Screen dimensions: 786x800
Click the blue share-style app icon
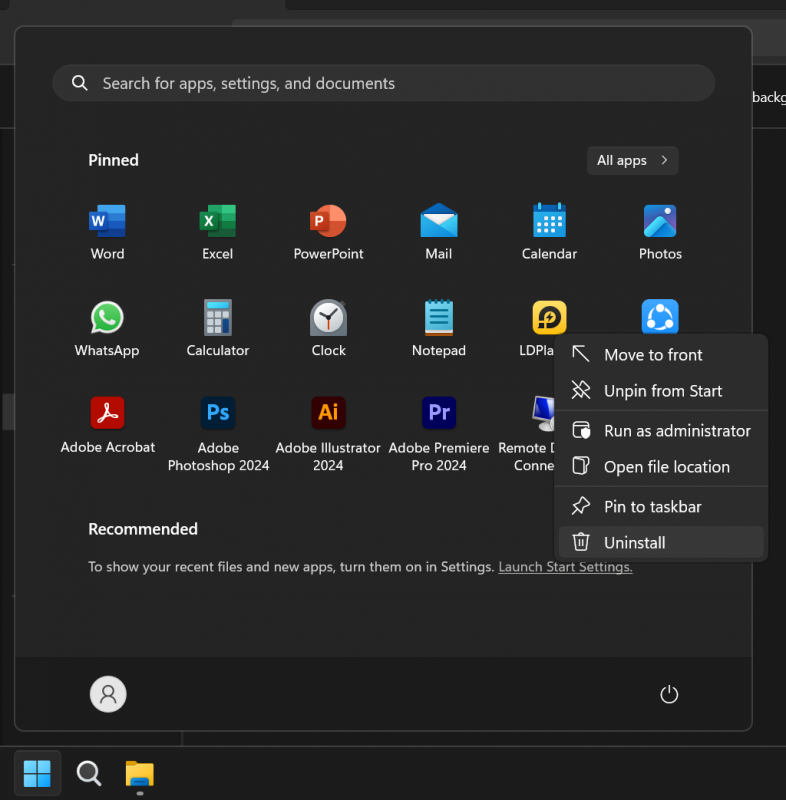[660, 316]
